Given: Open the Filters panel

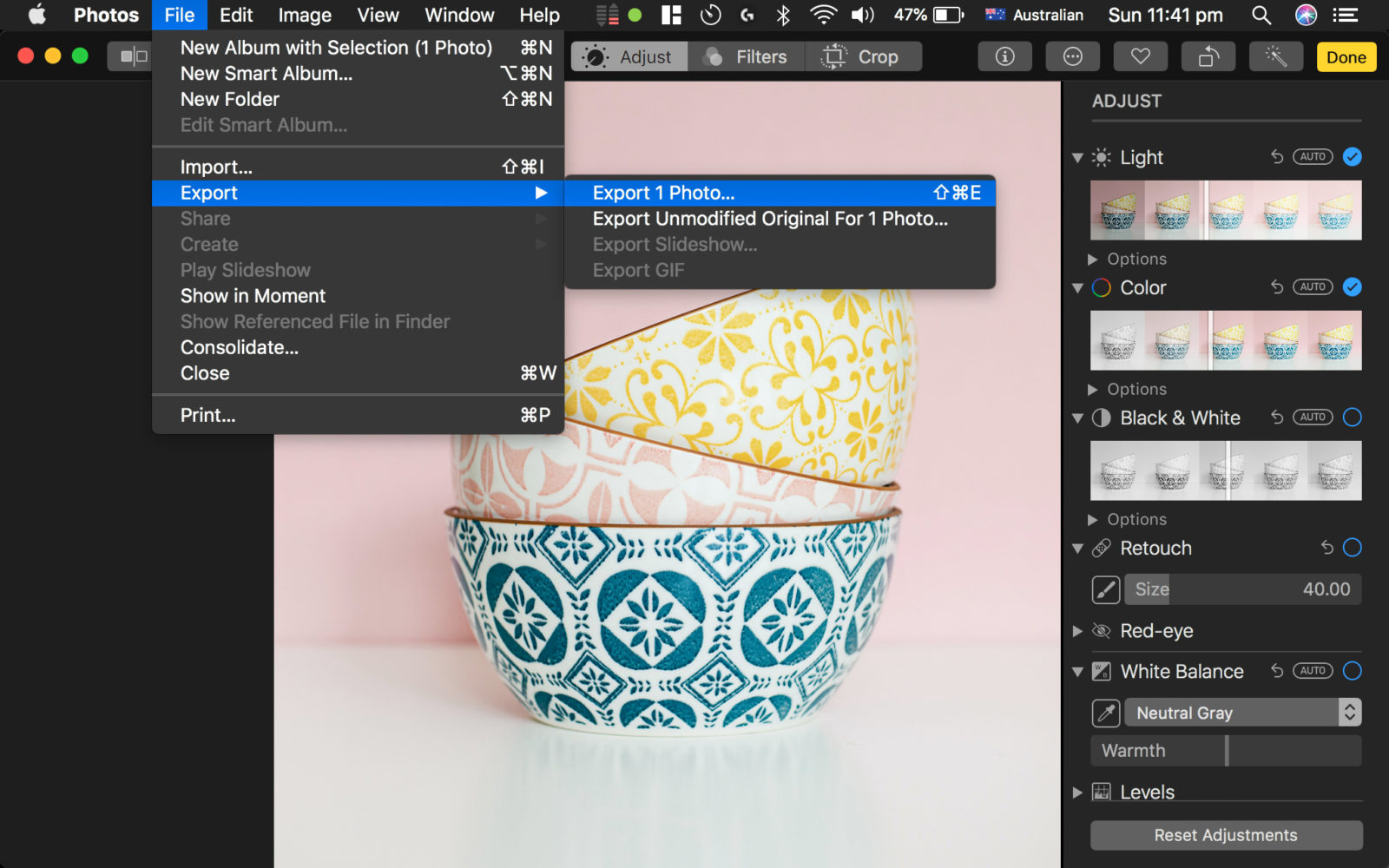Looking at the screenshot, I should pos(746,56).
